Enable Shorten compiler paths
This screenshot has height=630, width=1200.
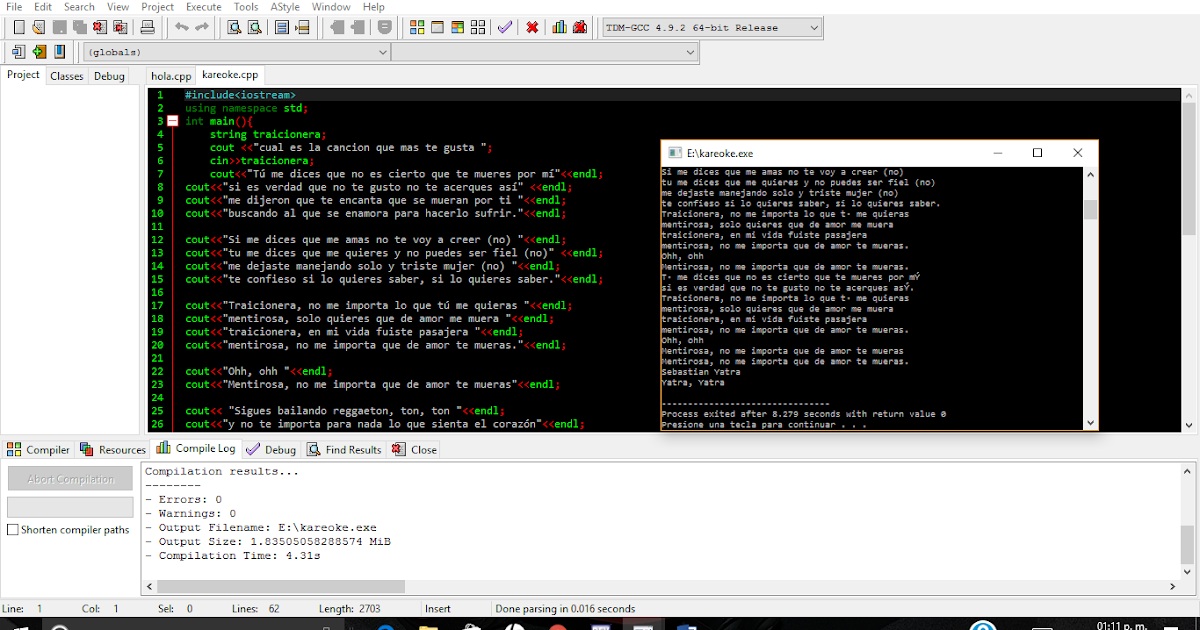13,529
